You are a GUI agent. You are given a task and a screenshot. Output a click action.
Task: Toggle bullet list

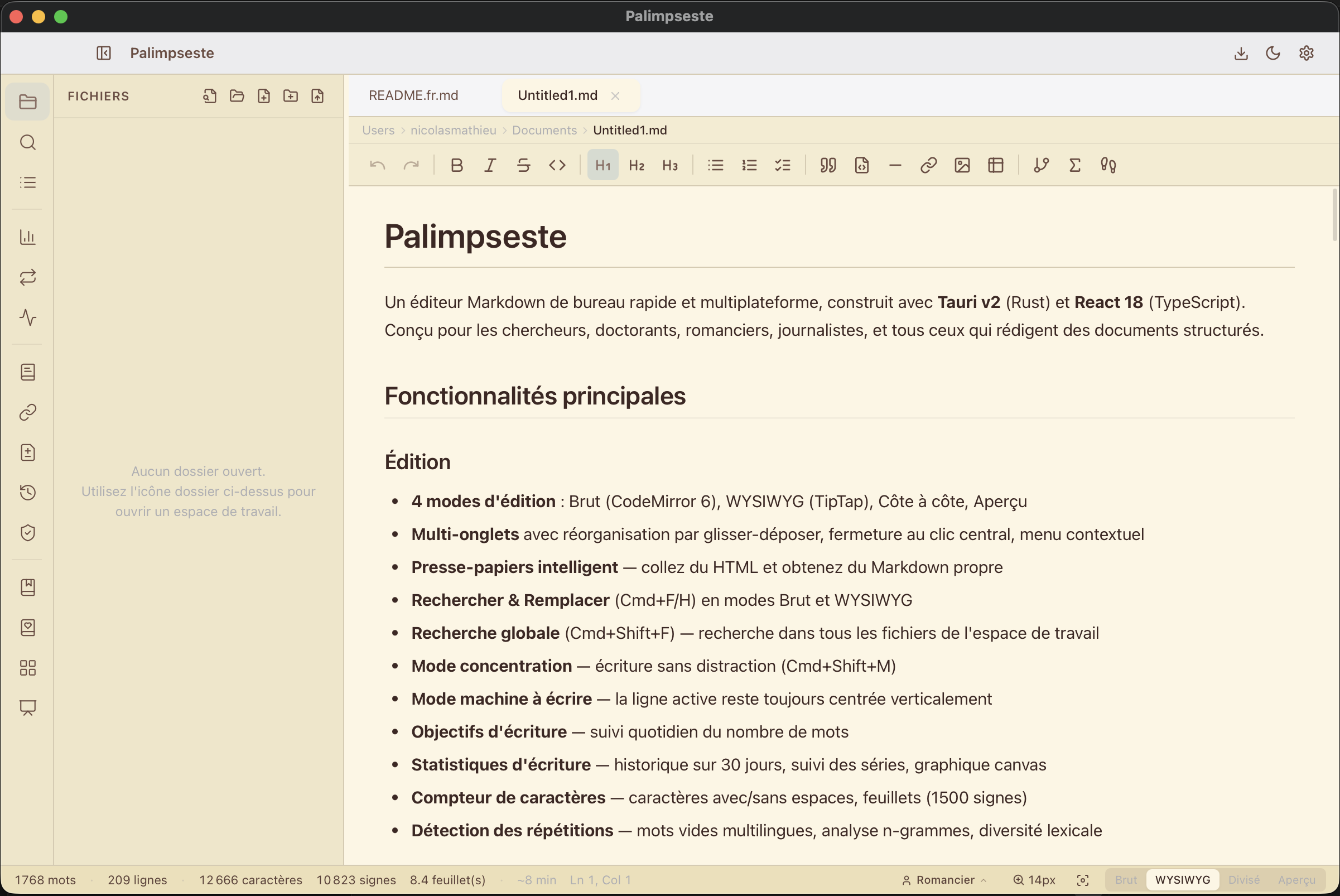click(x=715, y=165)
